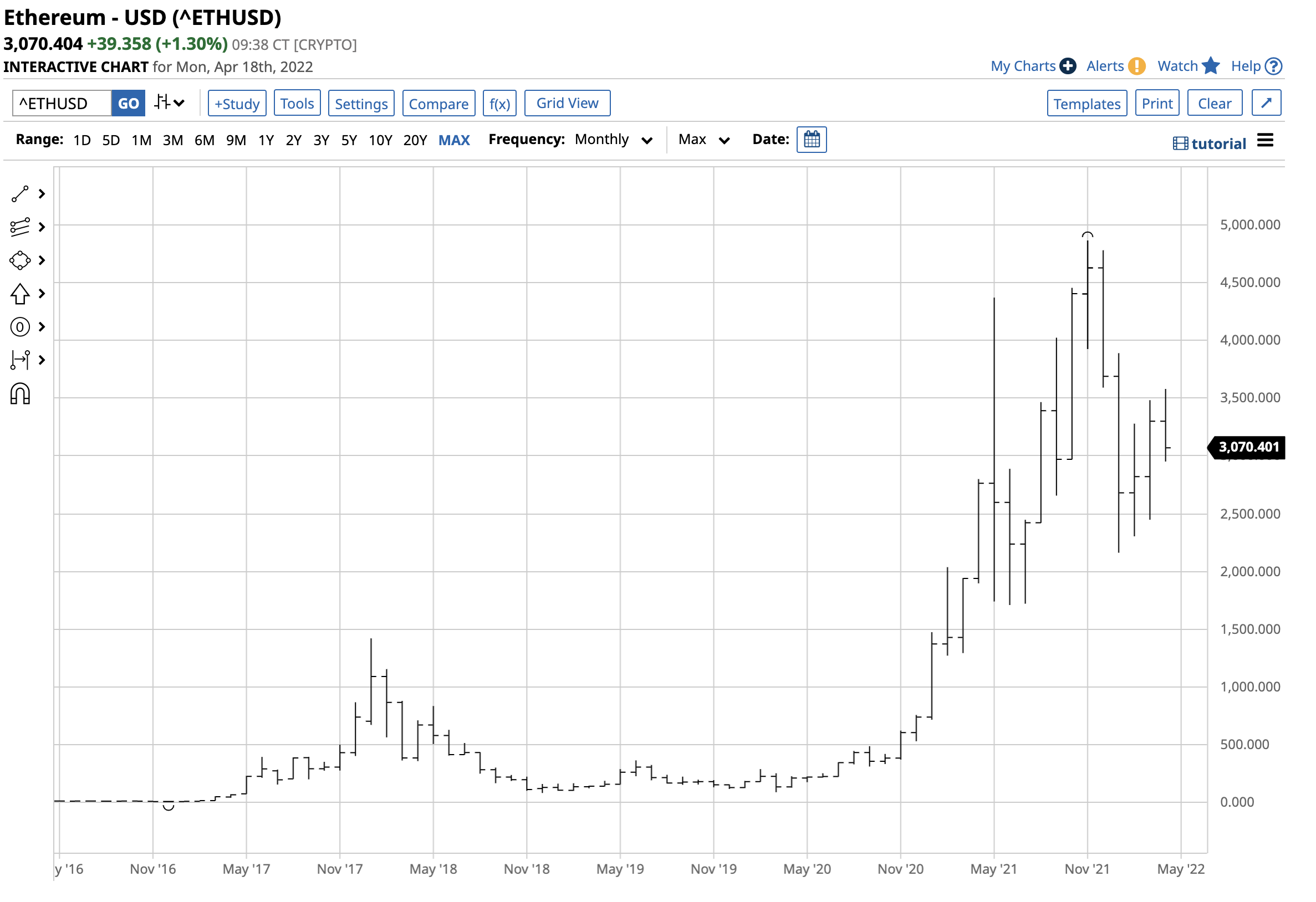Viewport: 1316px width, 902px height.
Task: Select the 10Y range
Action: (x=380, y=140)
